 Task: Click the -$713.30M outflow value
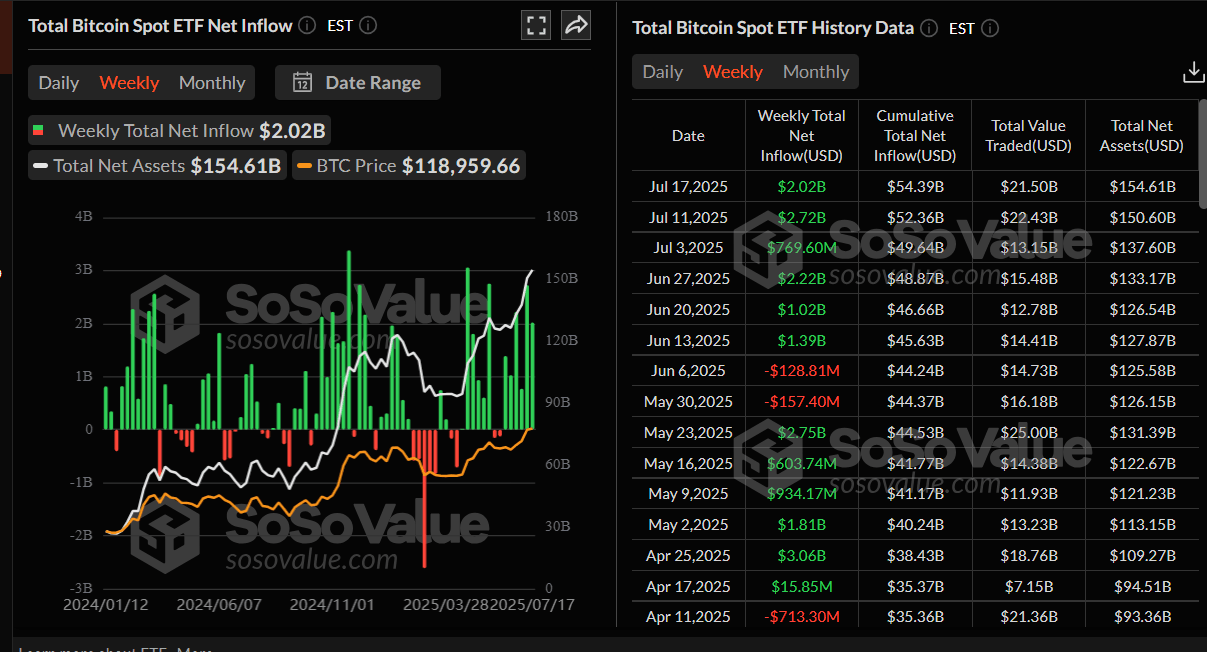801,617
